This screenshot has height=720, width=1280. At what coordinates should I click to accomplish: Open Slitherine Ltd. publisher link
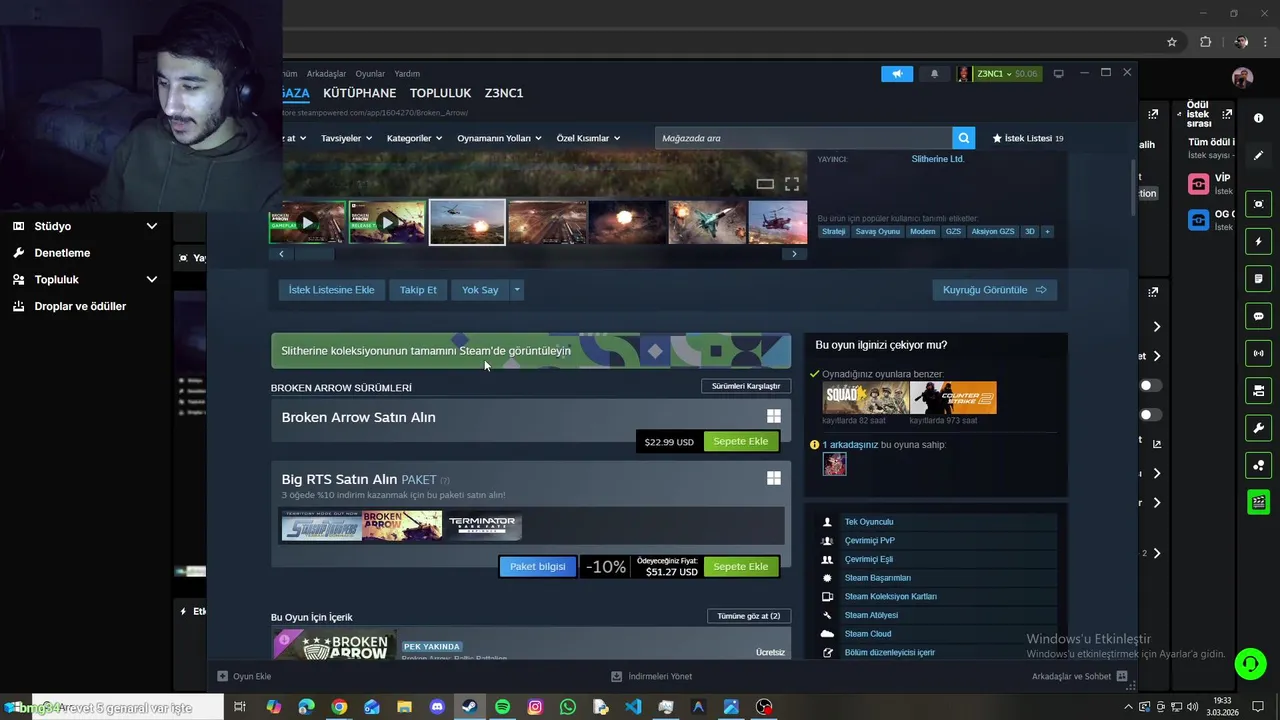point(938,159)
